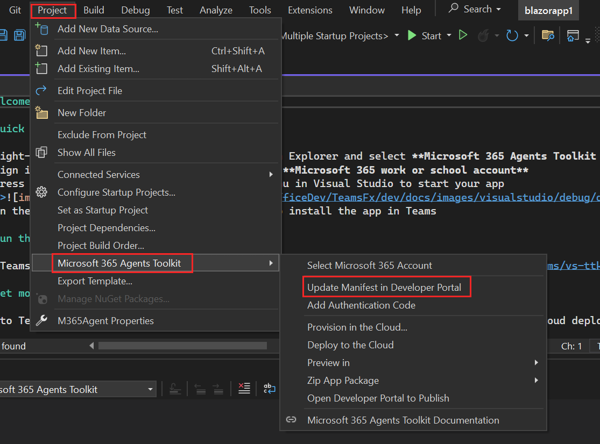Open the Git menu
Viewport: 600px width, 444px height.
(x=15, y=10)
